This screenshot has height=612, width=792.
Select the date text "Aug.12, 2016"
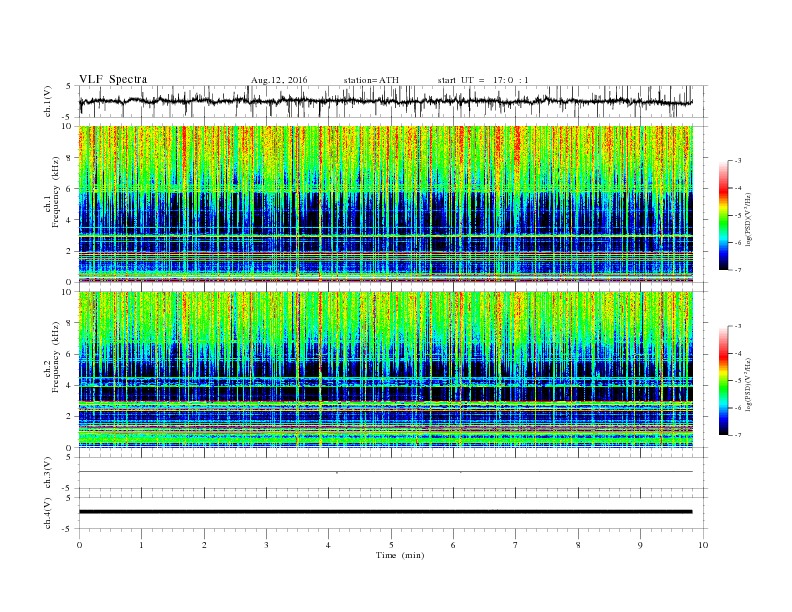click(279, 80)
